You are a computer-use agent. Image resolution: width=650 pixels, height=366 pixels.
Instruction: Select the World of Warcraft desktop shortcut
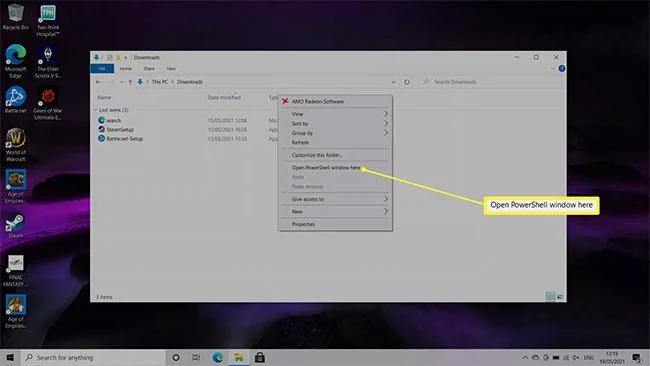pyautogui.click(x=16, y=145)
